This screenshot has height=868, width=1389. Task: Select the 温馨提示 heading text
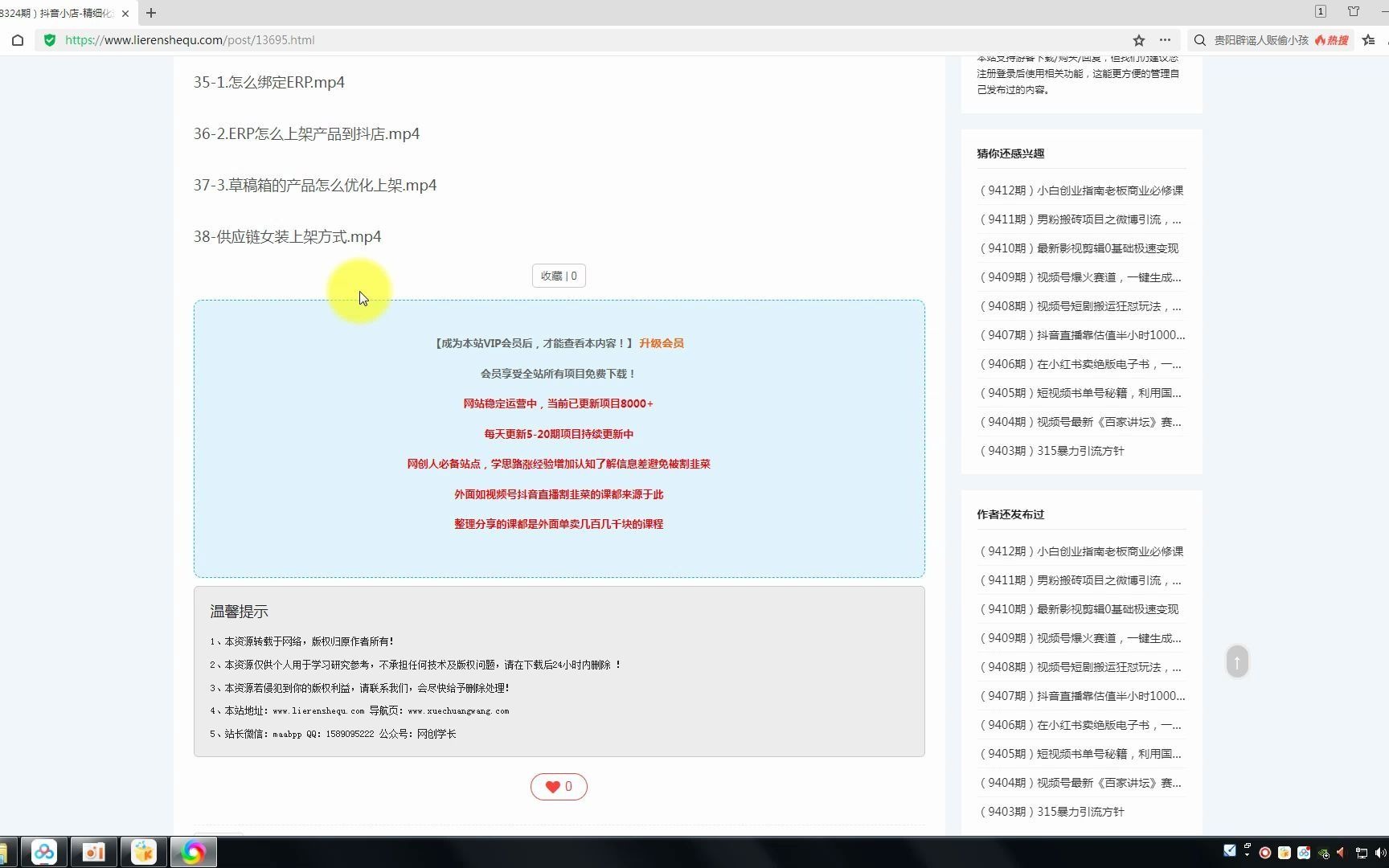point(239,612)
